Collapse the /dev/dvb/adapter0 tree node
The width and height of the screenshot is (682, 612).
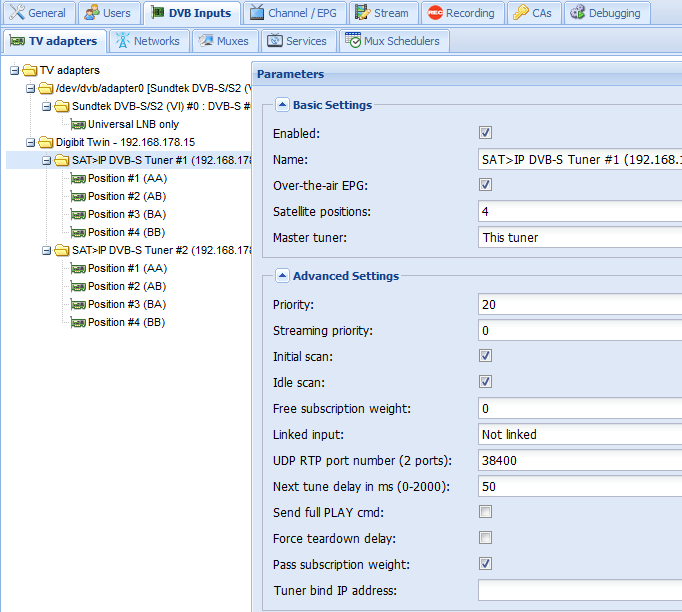click(x=30, y=88)
